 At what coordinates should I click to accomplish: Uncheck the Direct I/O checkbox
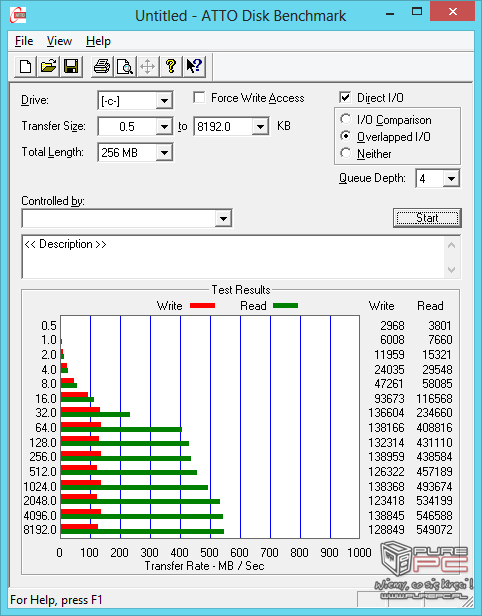345,97
